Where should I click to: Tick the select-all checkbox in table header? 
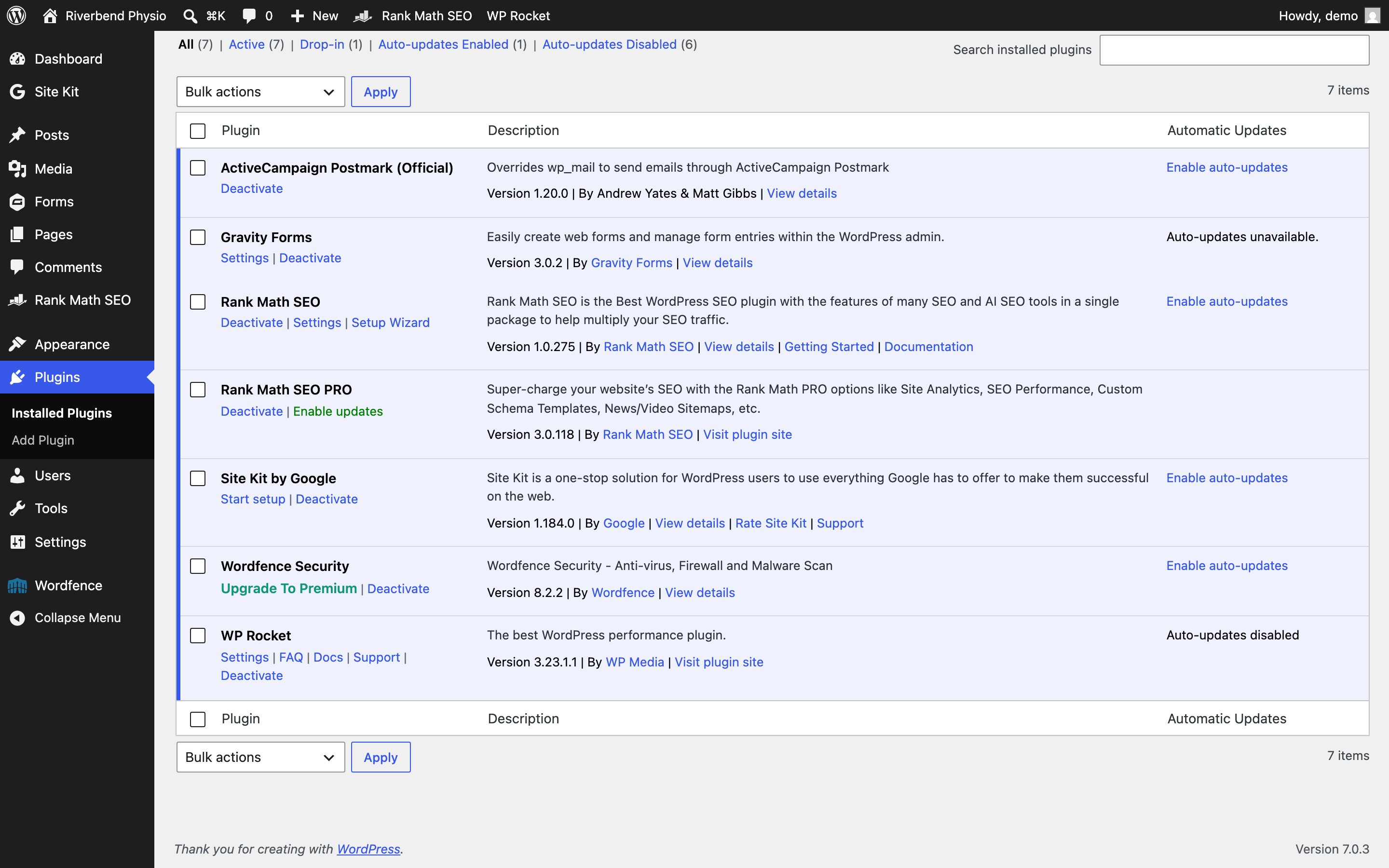click(198, 131)
